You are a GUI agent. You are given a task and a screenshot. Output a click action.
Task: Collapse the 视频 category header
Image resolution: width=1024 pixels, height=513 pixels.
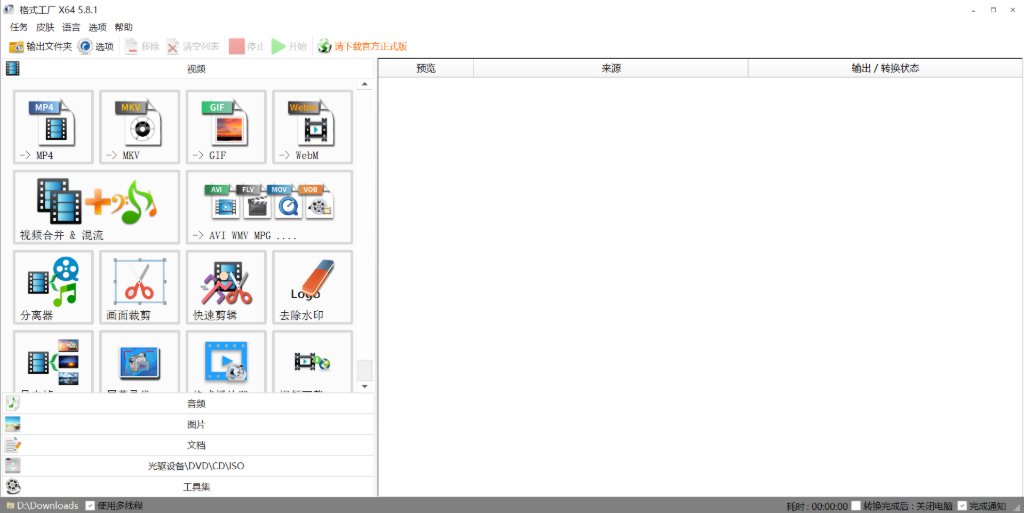pos(188,69)
